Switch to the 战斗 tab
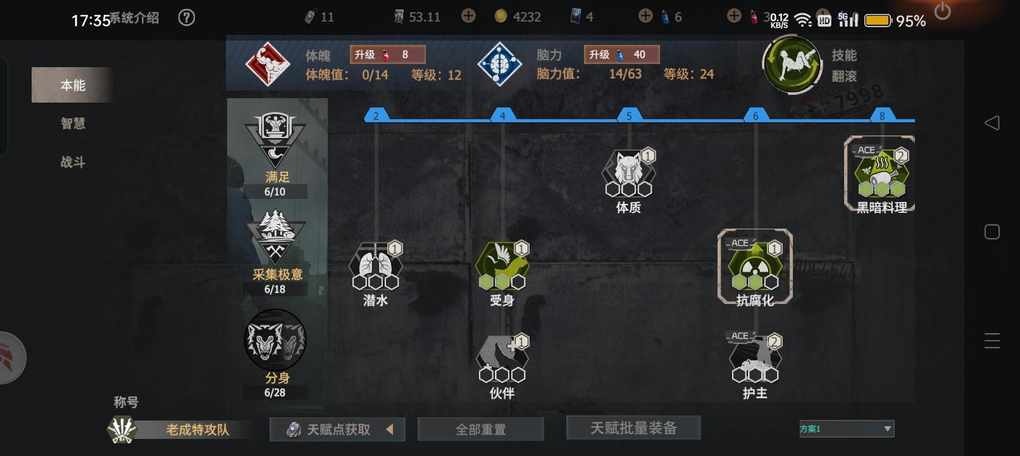The image size is (1020, 456). (x=73, y=163)
